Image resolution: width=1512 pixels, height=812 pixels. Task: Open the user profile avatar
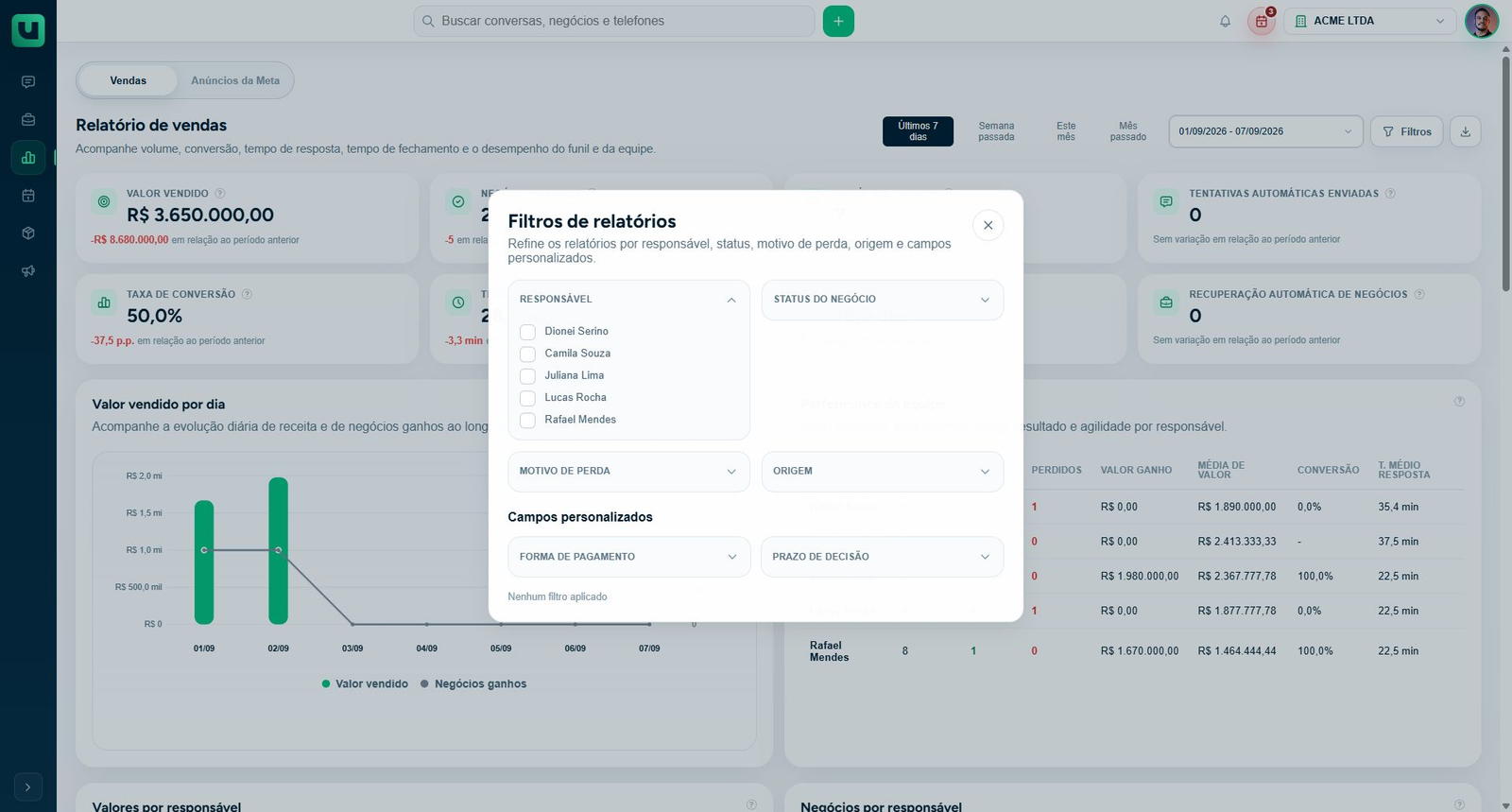tap(1481, 21)
